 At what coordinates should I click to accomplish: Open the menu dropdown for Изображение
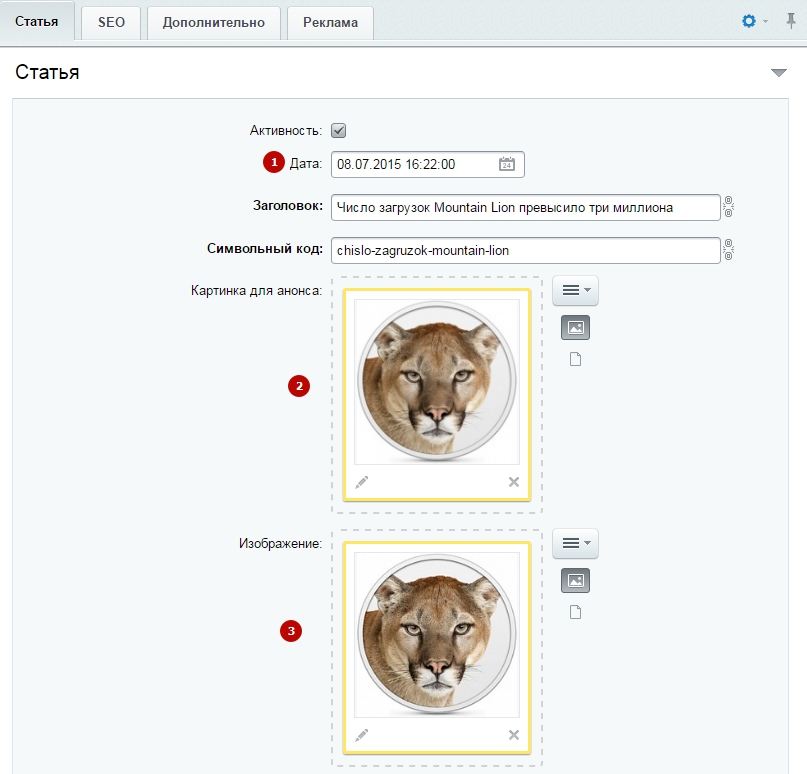click(x=575, y=543)
